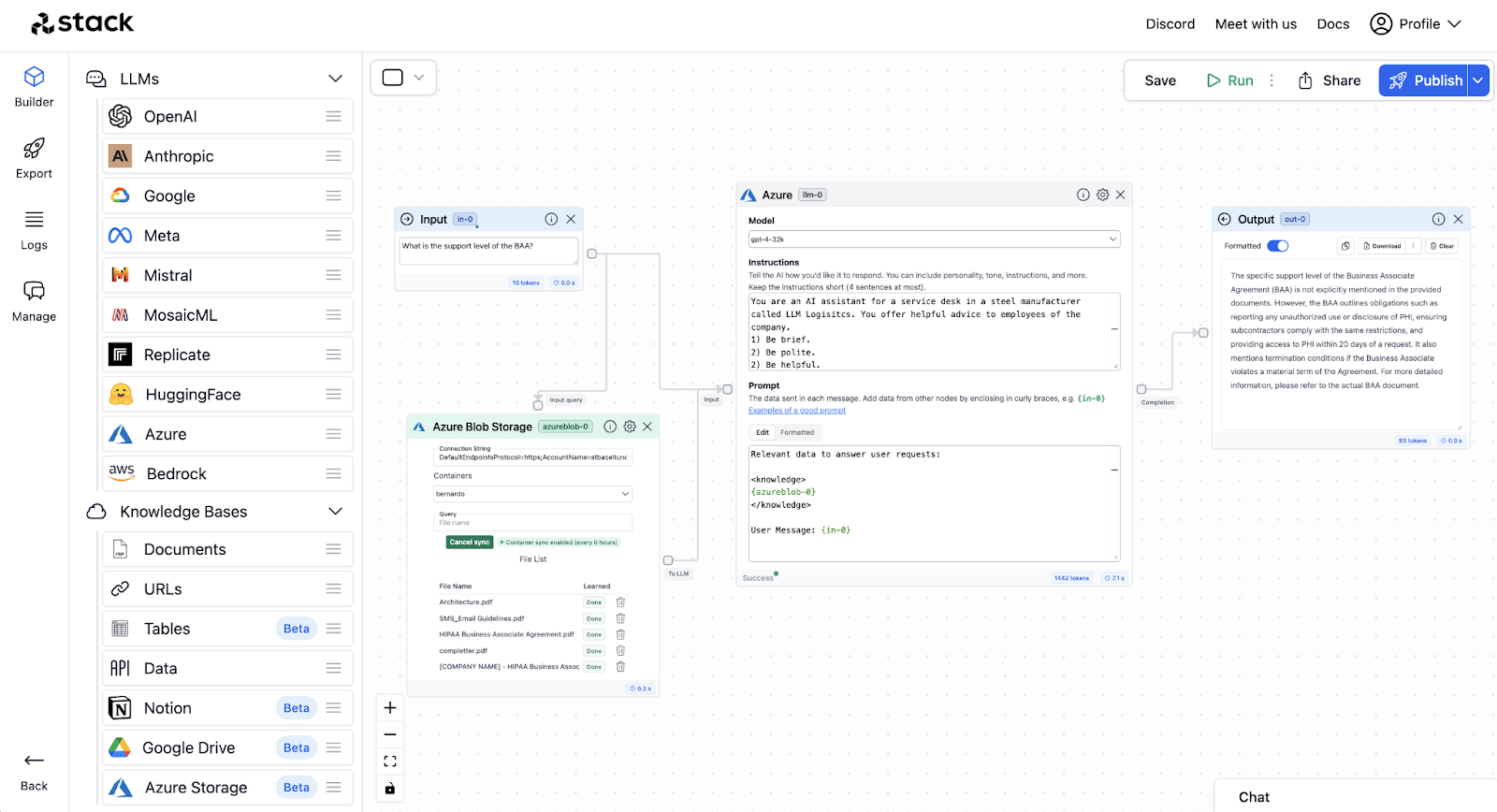
Task: Open Docs from top navigation
Action: click(1333, 24)
